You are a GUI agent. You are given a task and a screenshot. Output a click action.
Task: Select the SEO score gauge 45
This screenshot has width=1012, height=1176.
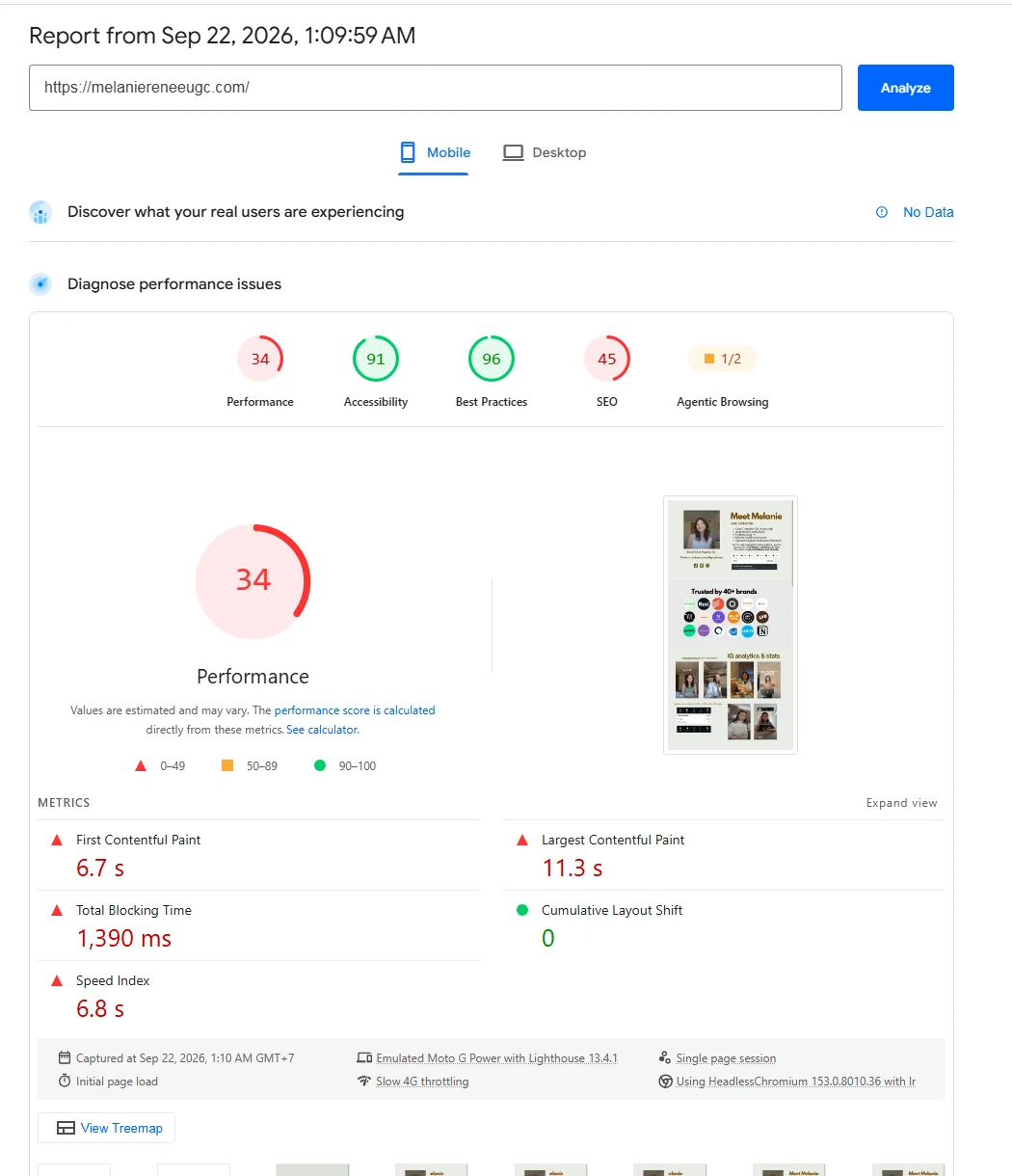(x=607, y=360)
